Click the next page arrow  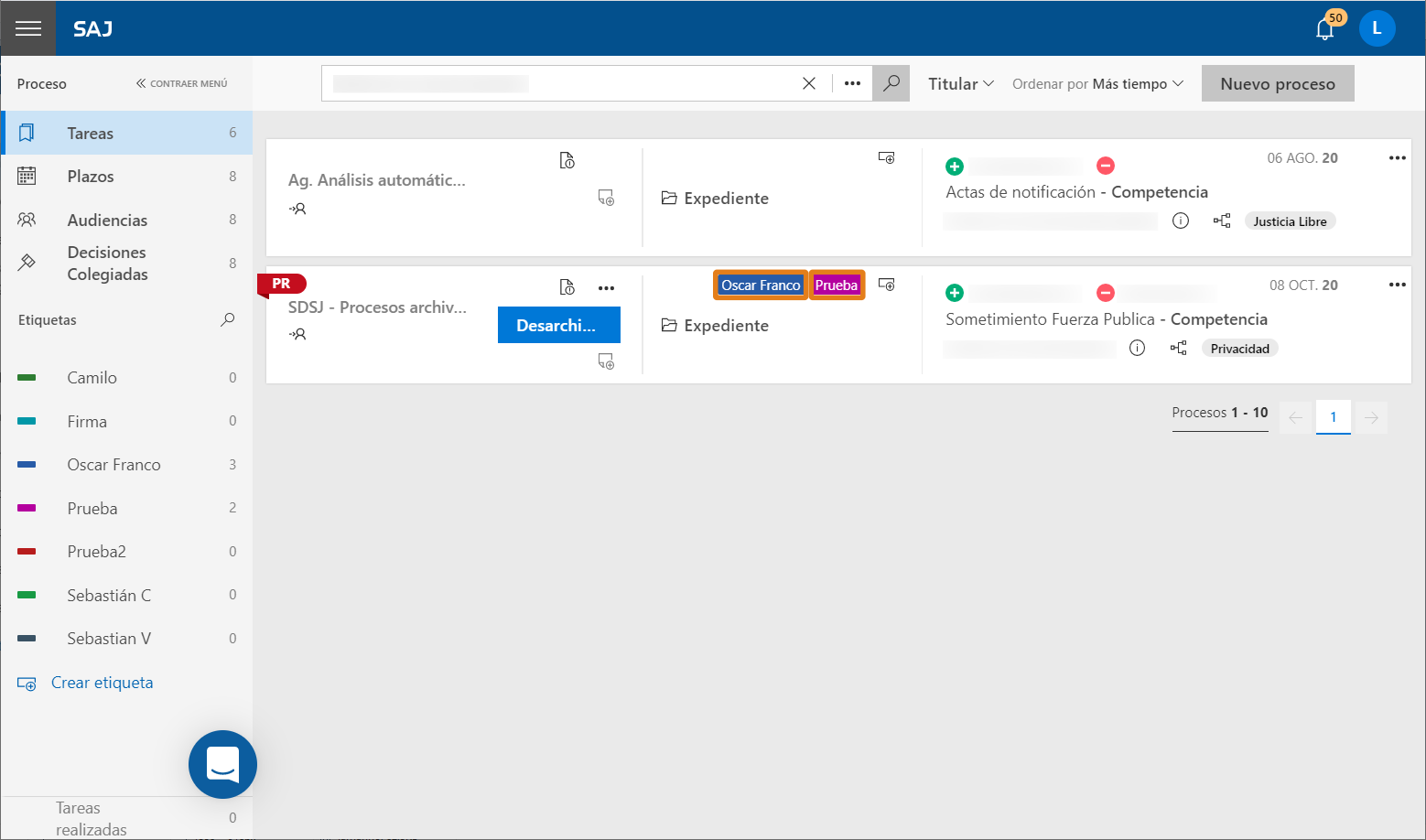click(x=1371, y=417)
